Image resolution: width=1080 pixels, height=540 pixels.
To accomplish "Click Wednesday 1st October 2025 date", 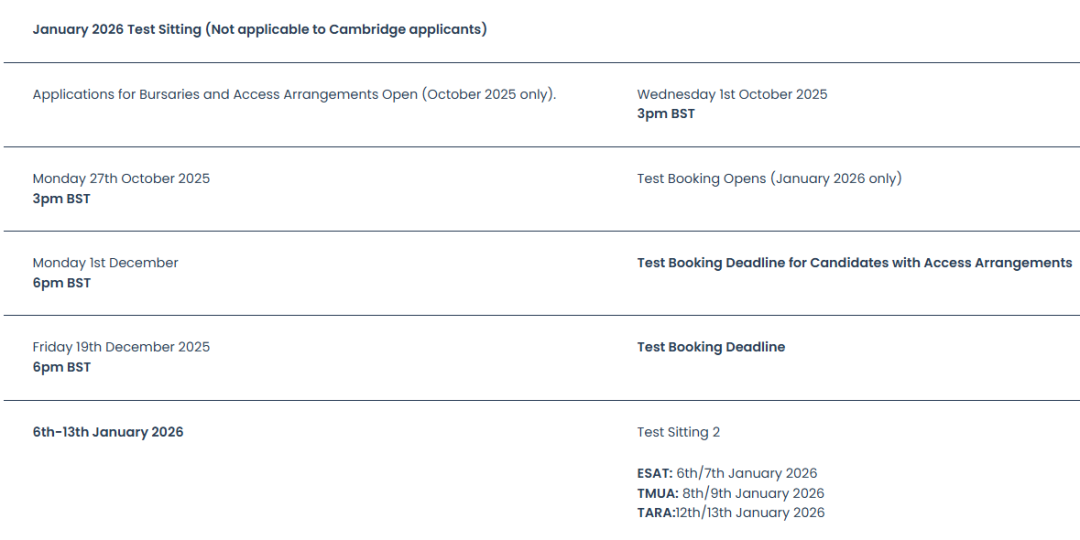I will tap(732, 94).
